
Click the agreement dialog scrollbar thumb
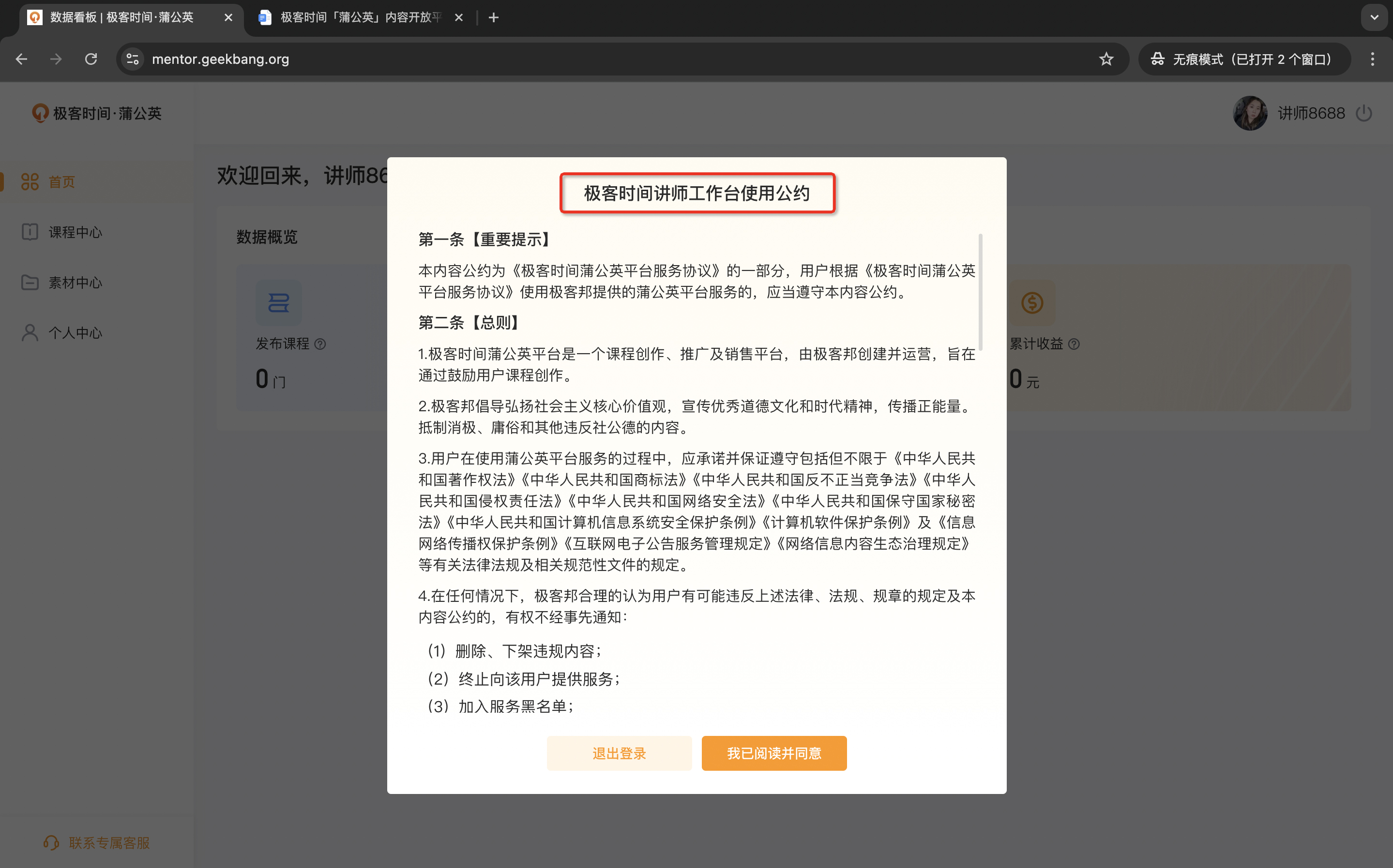980,292
